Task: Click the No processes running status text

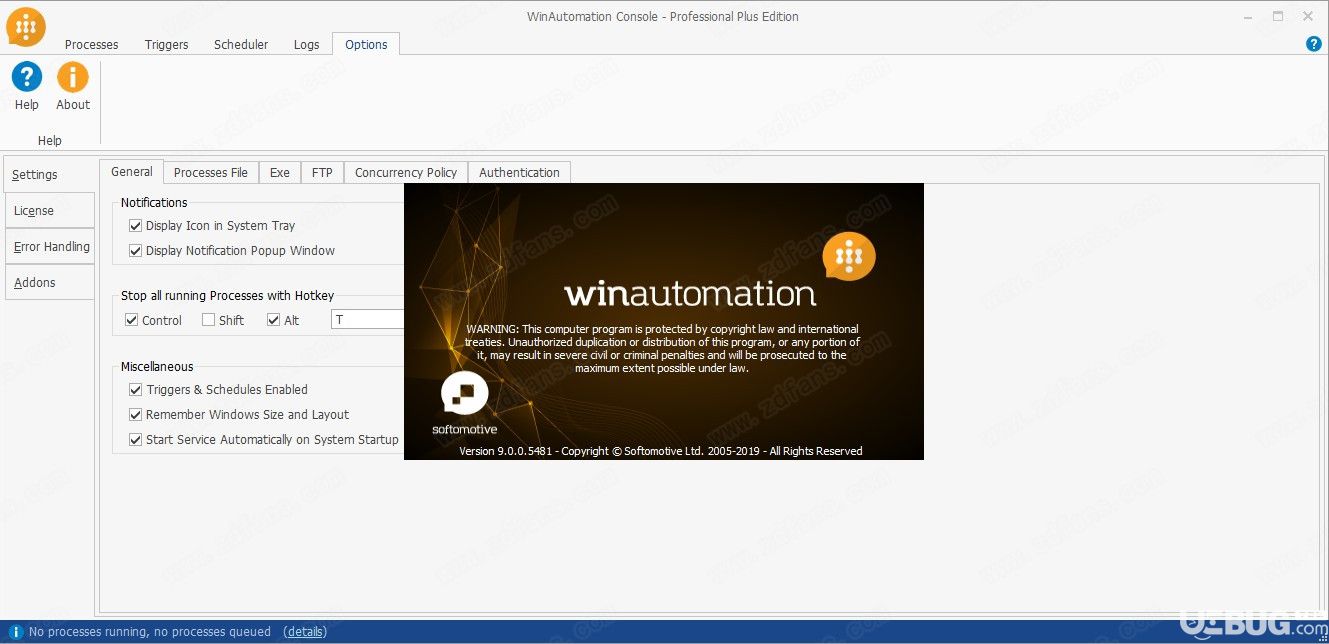Action: (x=150, y=632)
